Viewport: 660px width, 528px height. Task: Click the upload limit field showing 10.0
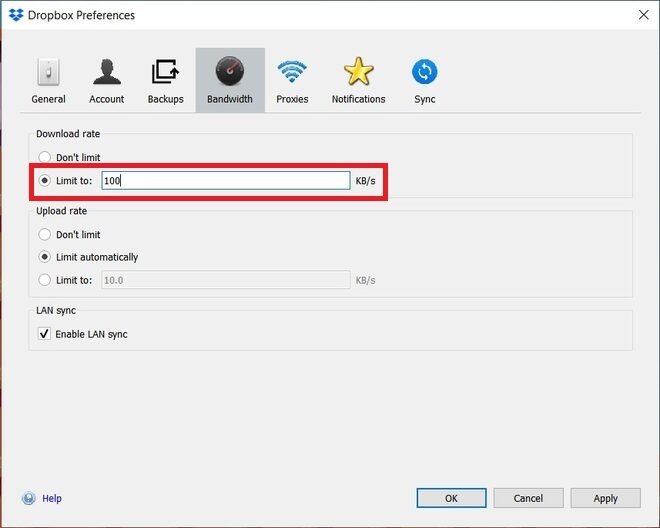[226, 280]
